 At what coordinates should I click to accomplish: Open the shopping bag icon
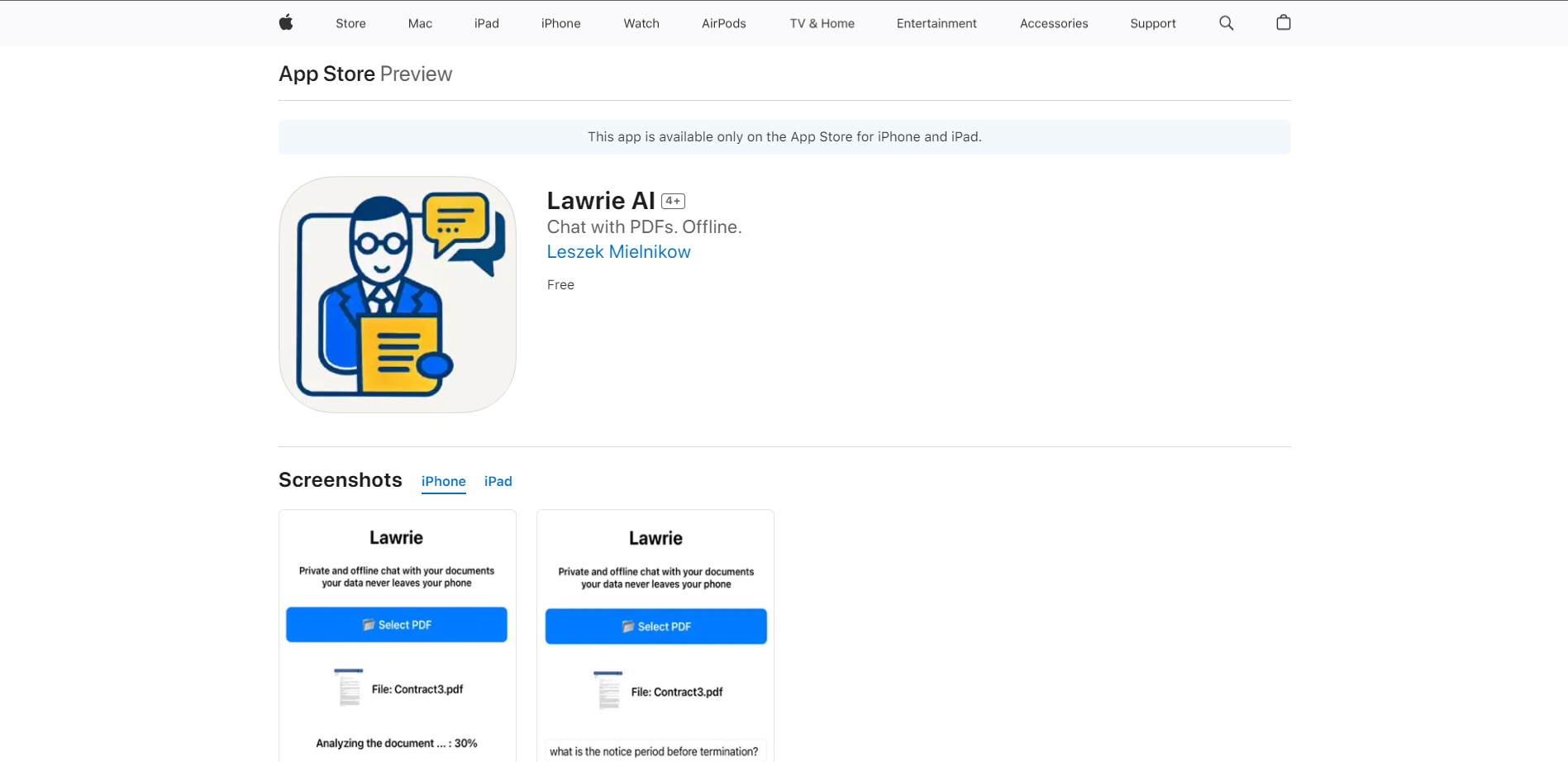pos(1284,22)
